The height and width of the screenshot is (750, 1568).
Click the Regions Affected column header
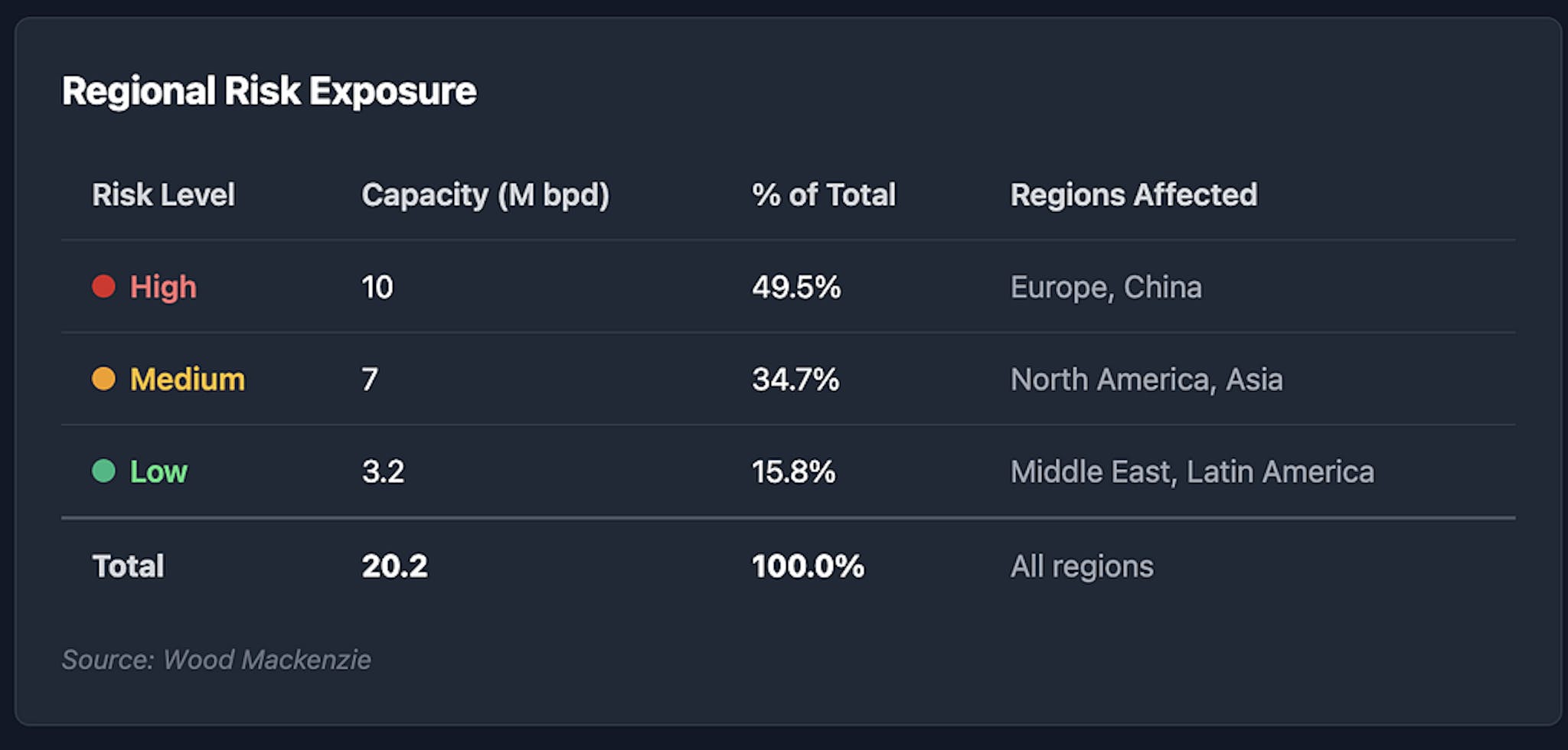click(x=1133, y=194)
